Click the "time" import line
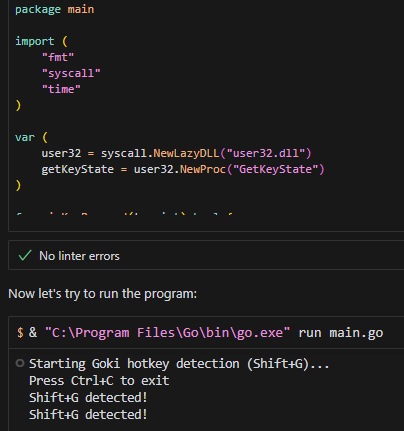Viewport: 404px width, 431px height. pyautogui.click(x=61, y=89)
